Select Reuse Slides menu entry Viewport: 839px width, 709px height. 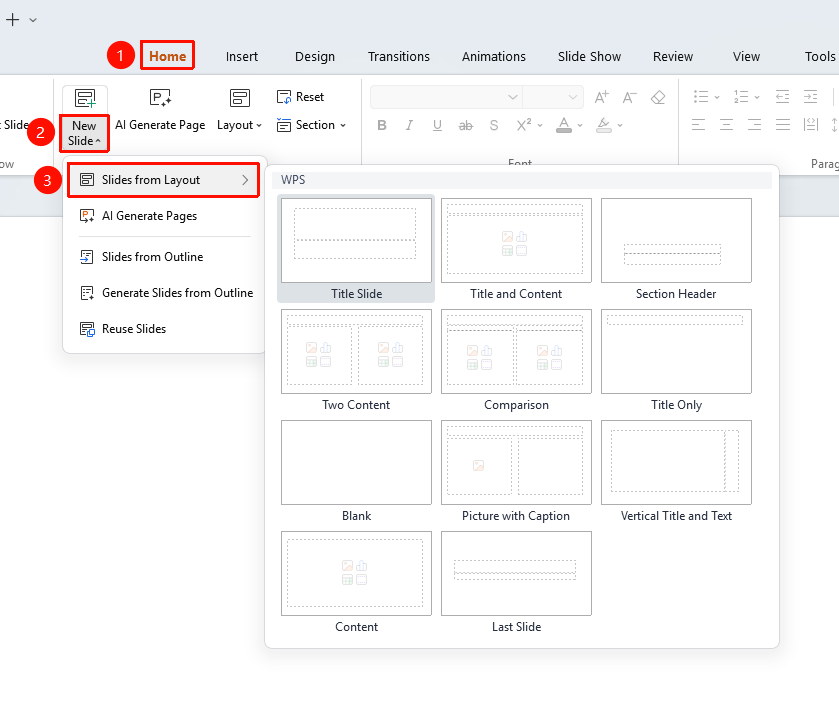tap(164, 329)
